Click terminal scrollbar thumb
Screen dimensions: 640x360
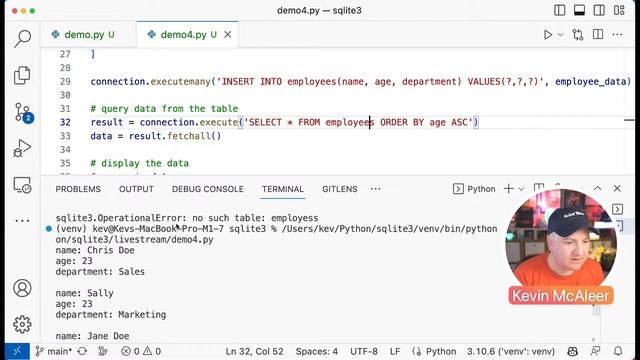(596, 310)
